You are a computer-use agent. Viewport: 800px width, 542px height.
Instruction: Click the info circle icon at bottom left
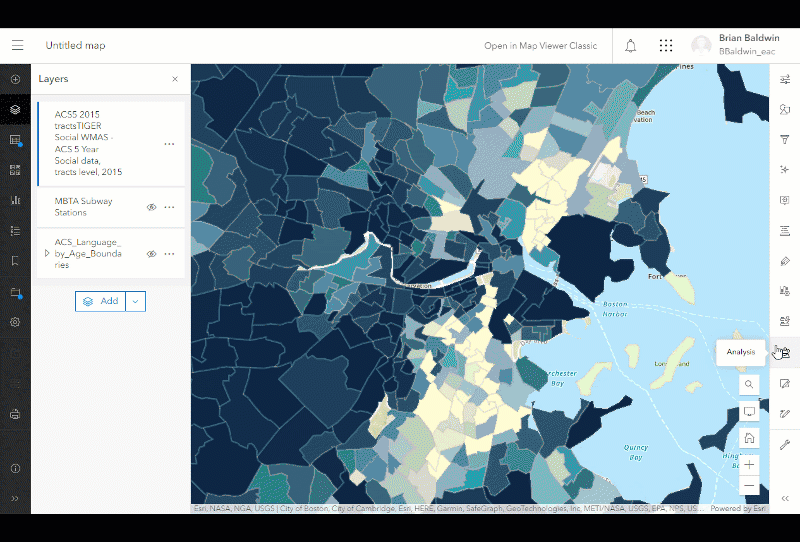[x=15, y=469]
